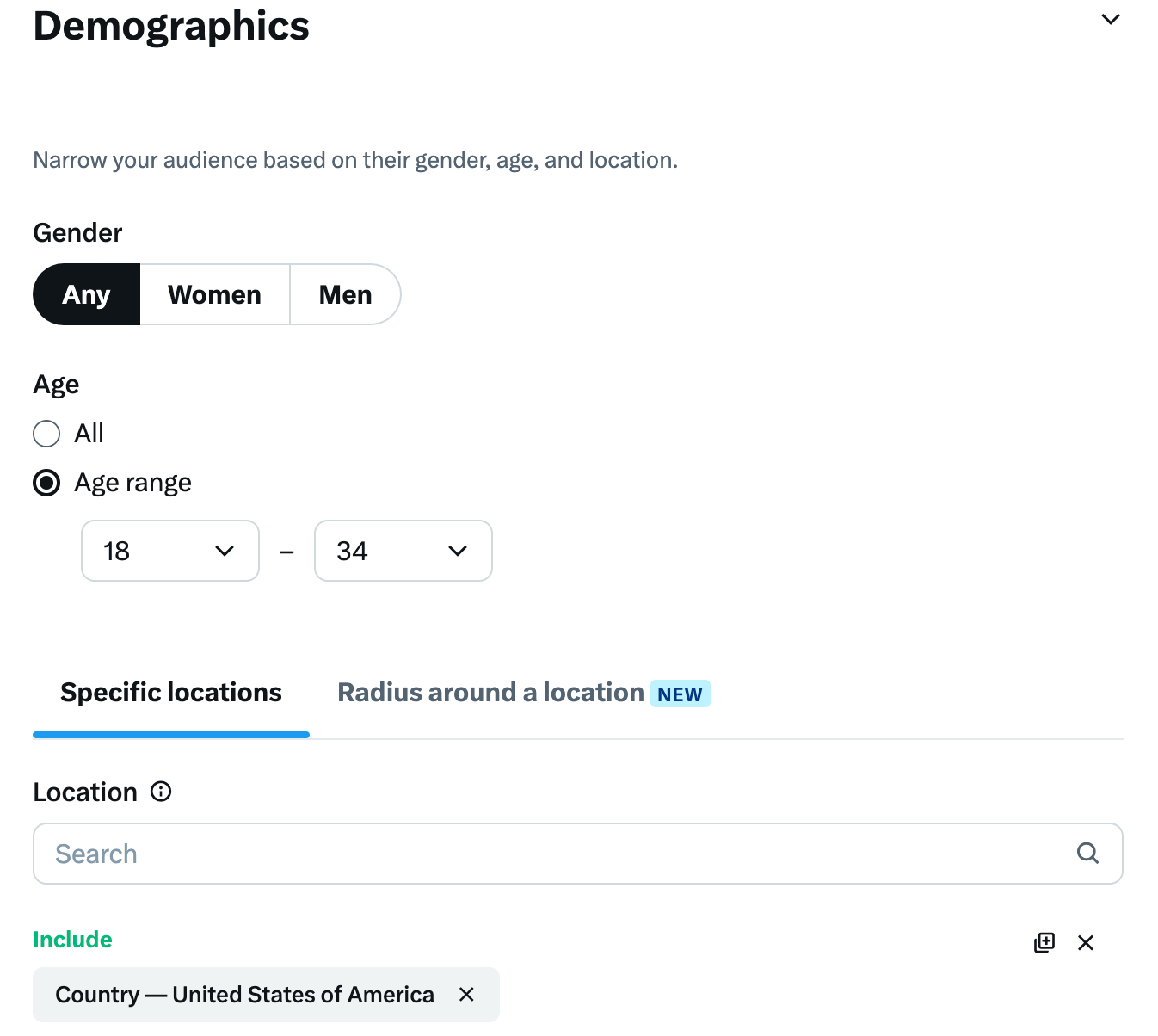This screenshot has width=1158, height=1036.
Task: Select the 'All' ages radio button
Action: (x=46, y=434)
